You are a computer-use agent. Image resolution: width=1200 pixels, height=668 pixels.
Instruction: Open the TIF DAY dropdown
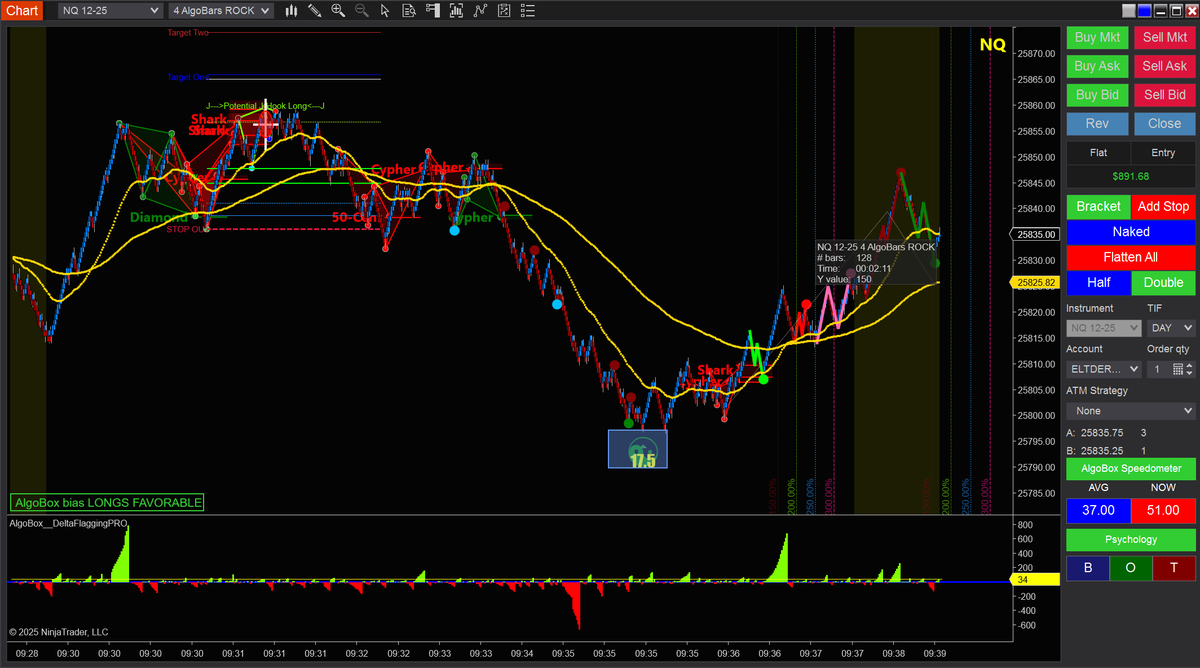pyautogui.click(x=1170, y=328)
